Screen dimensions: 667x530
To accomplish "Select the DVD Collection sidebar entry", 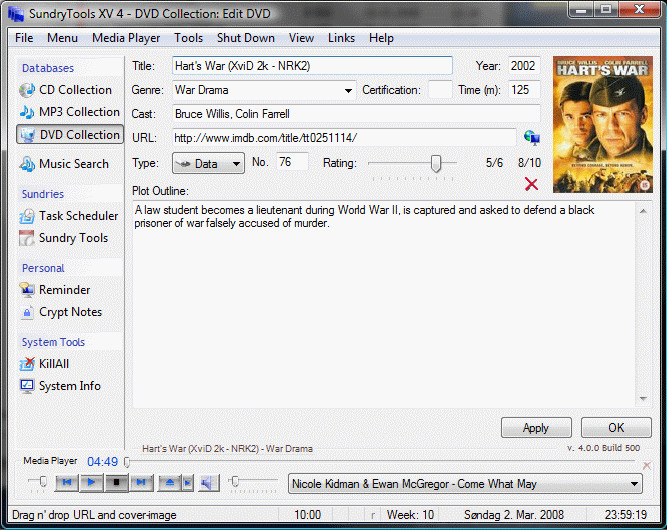I will [x=70, y=134].
